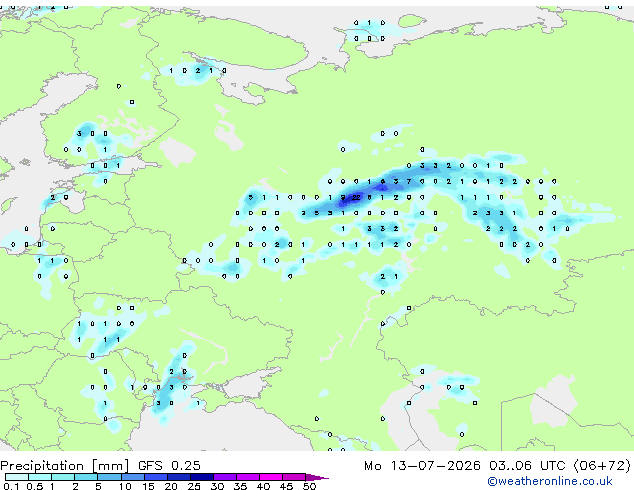
Task: Click the '(06+72)' forecast run text
Action: [602, 466]
